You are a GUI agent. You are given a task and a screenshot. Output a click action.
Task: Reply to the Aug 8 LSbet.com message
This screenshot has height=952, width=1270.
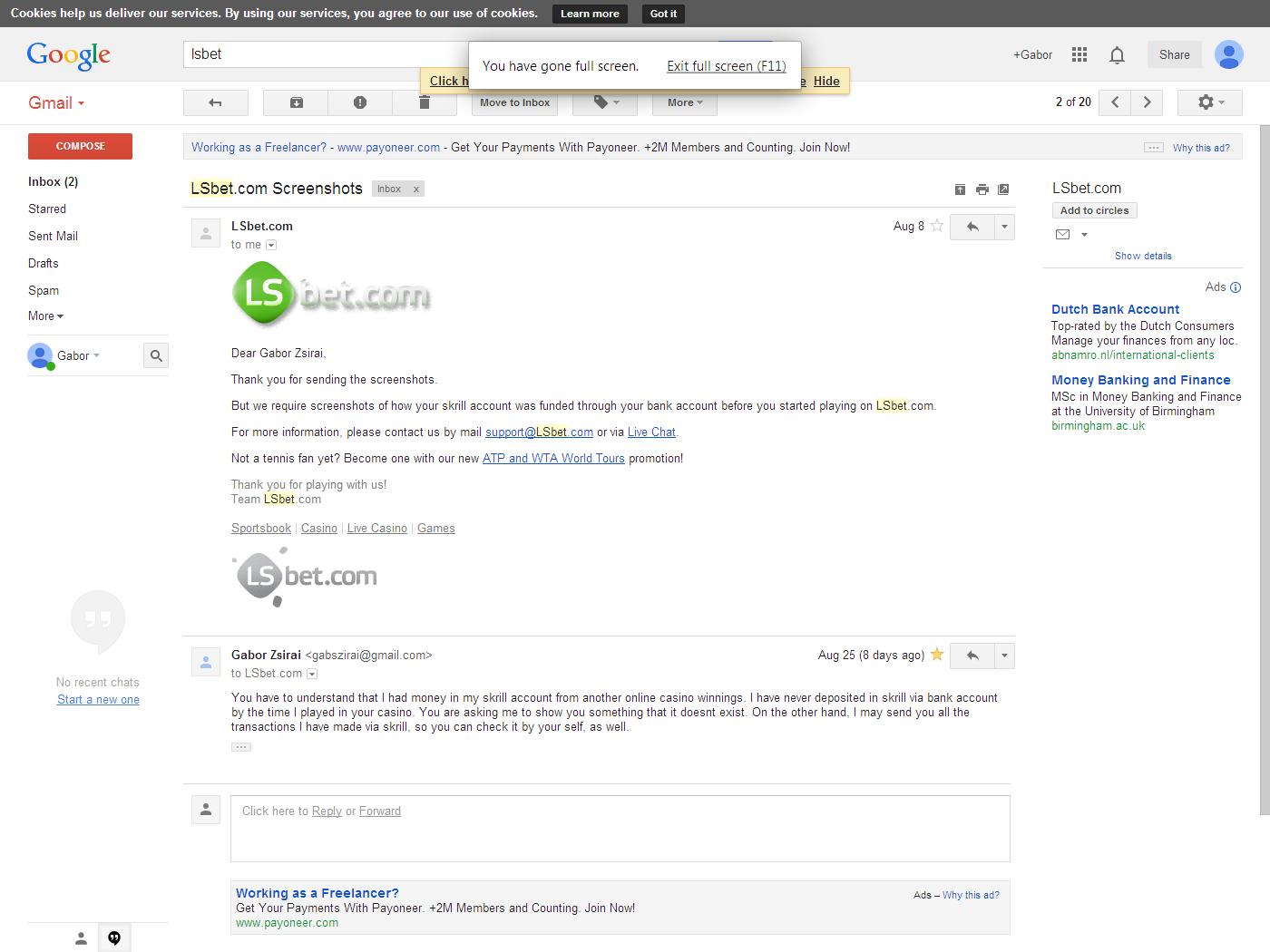(x=972, y=227)
